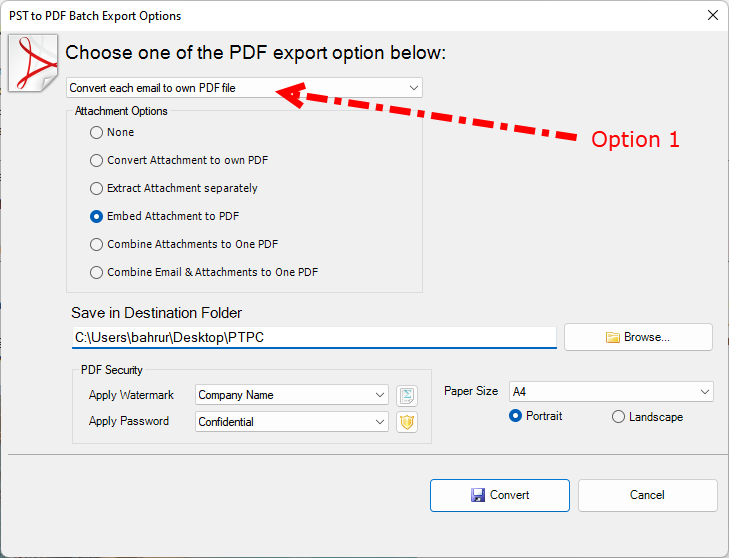Select the None attachment option
This screenshot has height=558, width=729.
[97, 132]
